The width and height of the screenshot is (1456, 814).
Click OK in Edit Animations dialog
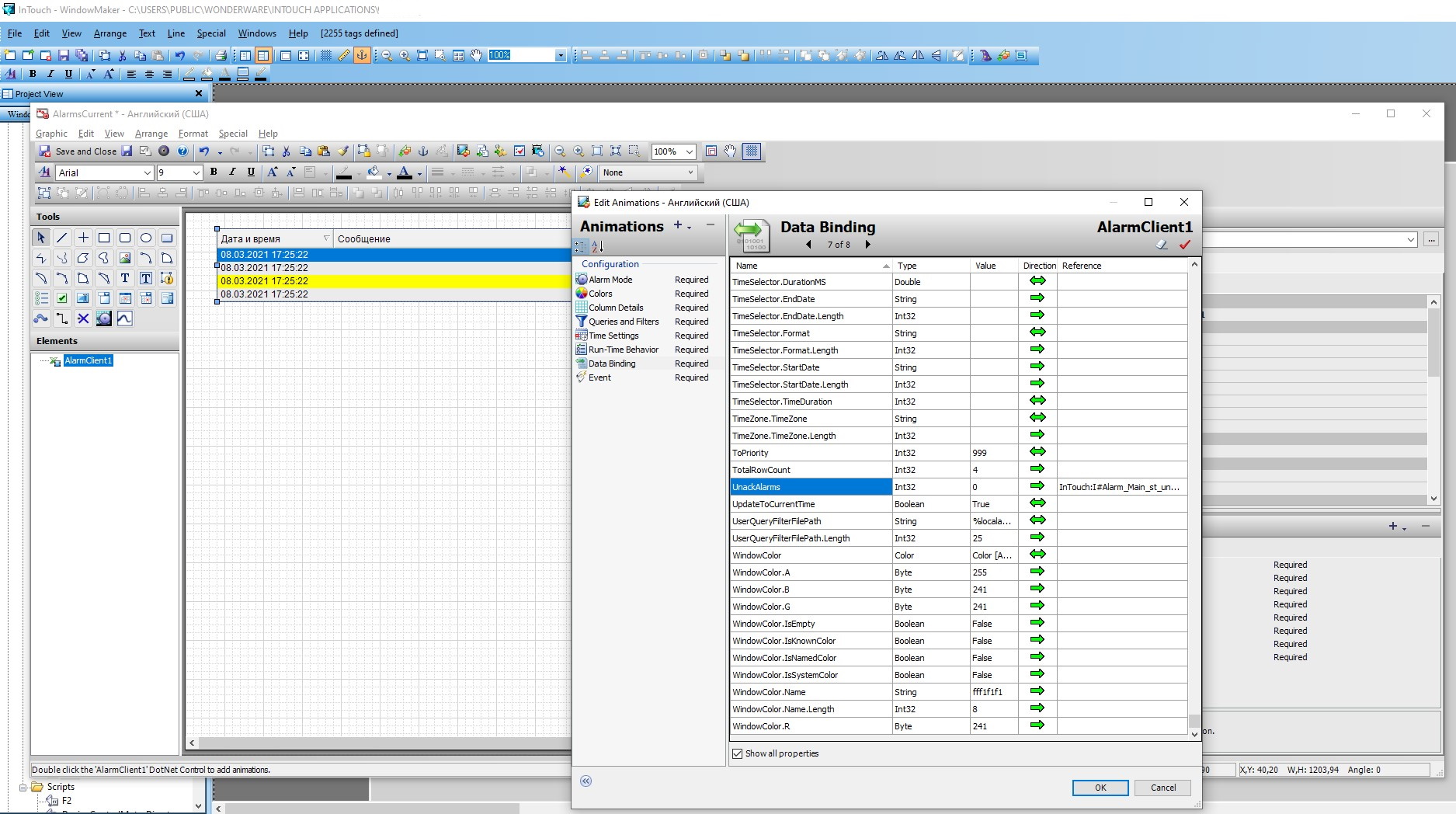pos(1100,788)
